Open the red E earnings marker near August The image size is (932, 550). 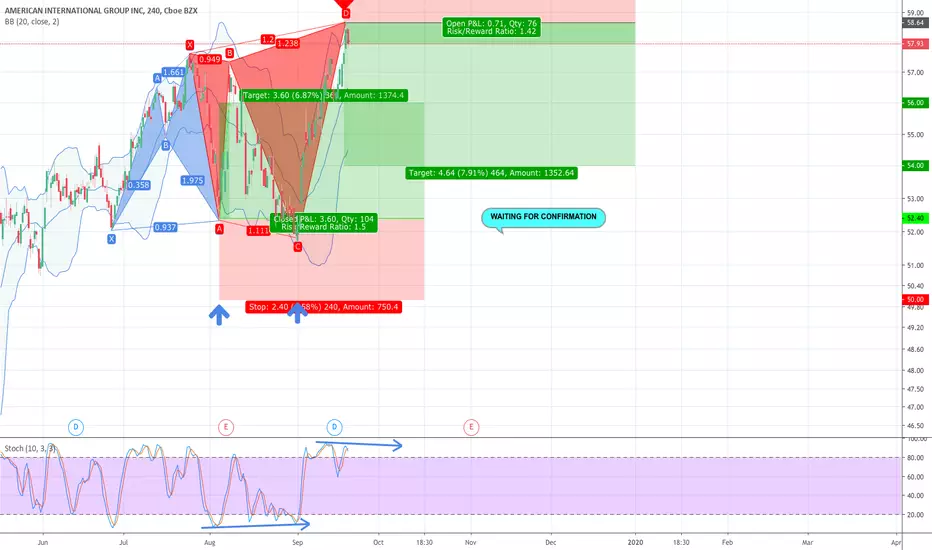tap(225, 427)
